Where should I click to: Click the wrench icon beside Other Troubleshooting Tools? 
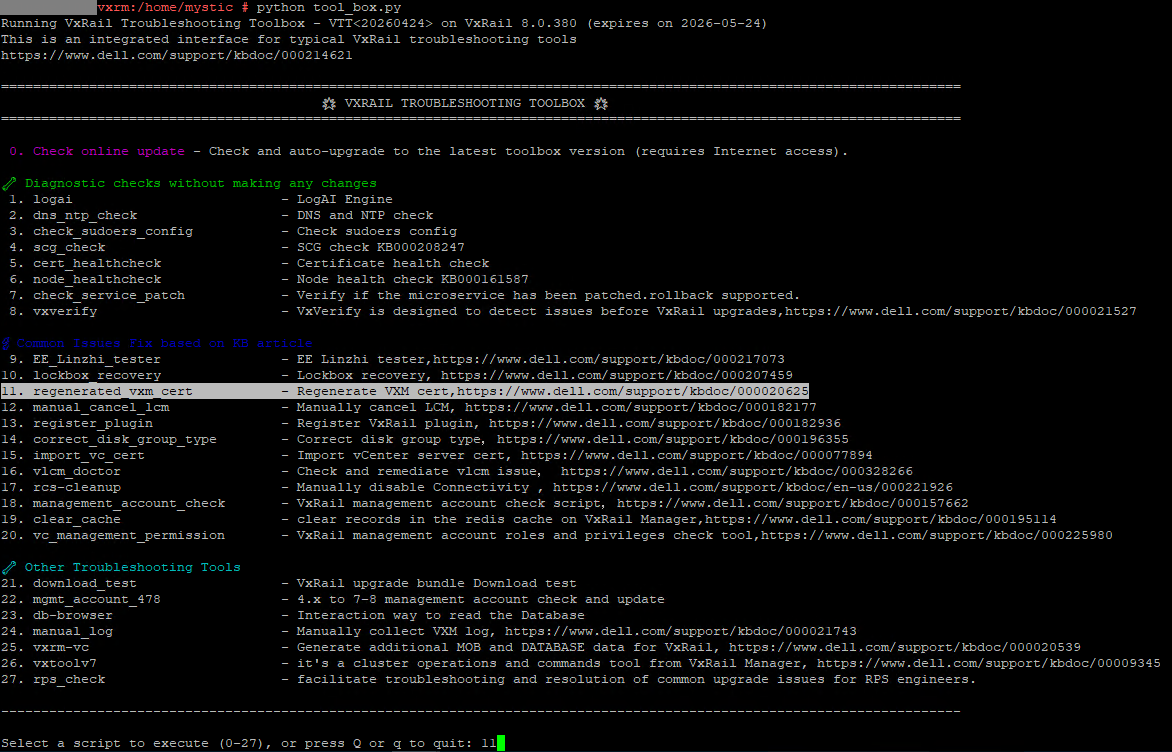point(9,567)
